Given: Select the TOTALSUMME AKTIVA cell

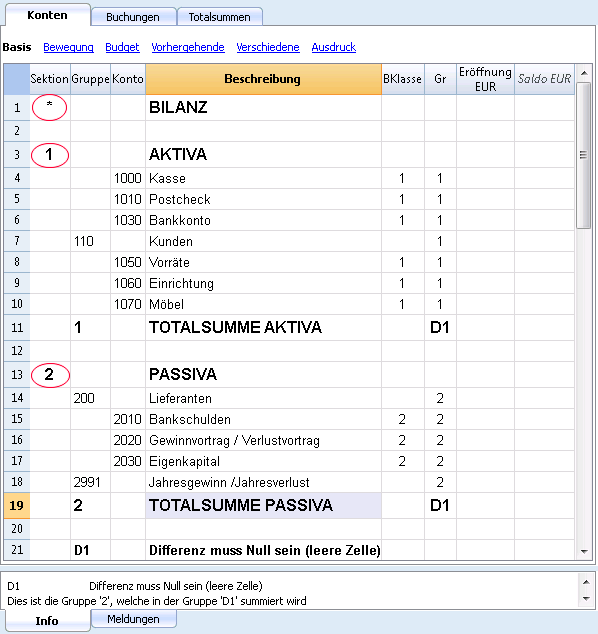Looking at the screenshot, I should click(x=263, y=328).
